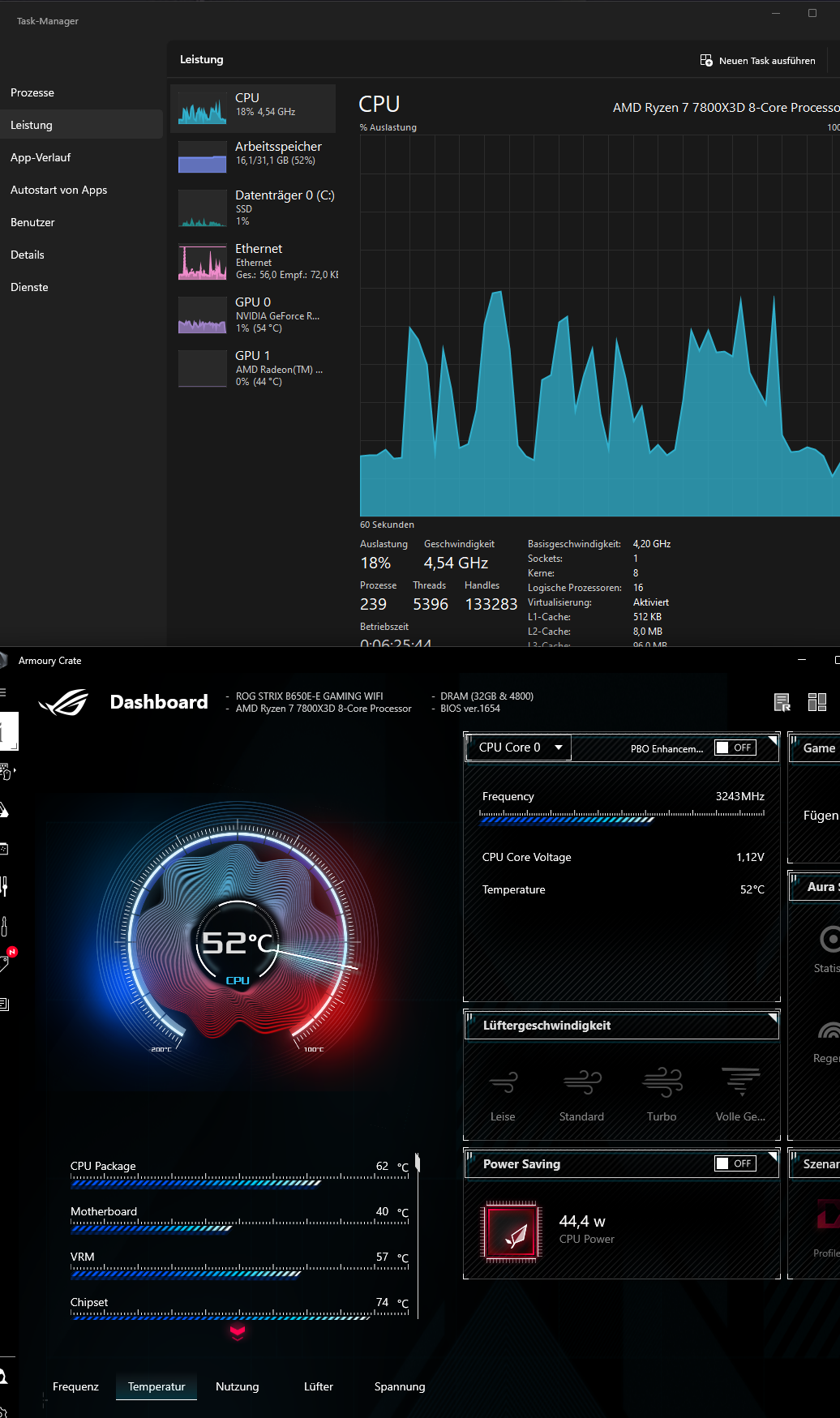Click the 44,4 w CPU Power value
Image resolution: width=840 pixels, height=1418 pixels.
(x=582, y=1221)
